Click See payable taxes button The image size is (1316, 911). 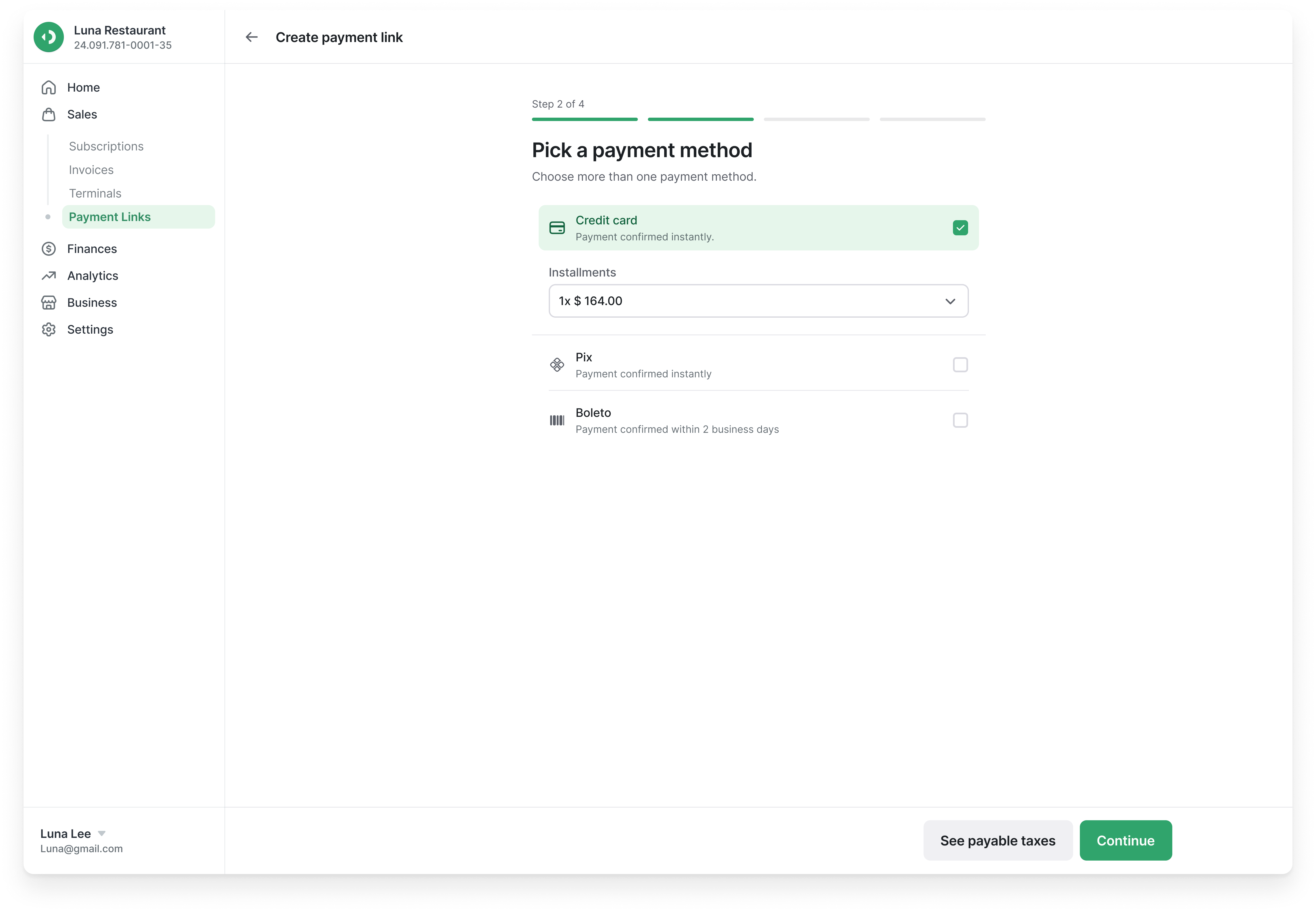tap(997, 840)
